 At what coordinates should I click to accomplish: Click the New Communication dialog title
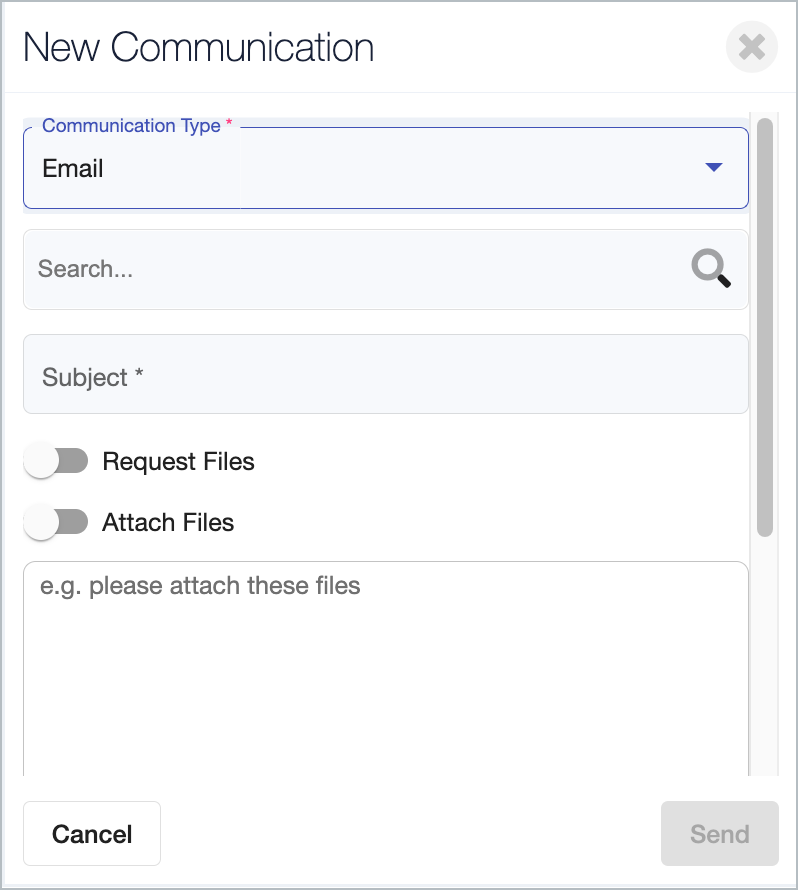(199, 47)
